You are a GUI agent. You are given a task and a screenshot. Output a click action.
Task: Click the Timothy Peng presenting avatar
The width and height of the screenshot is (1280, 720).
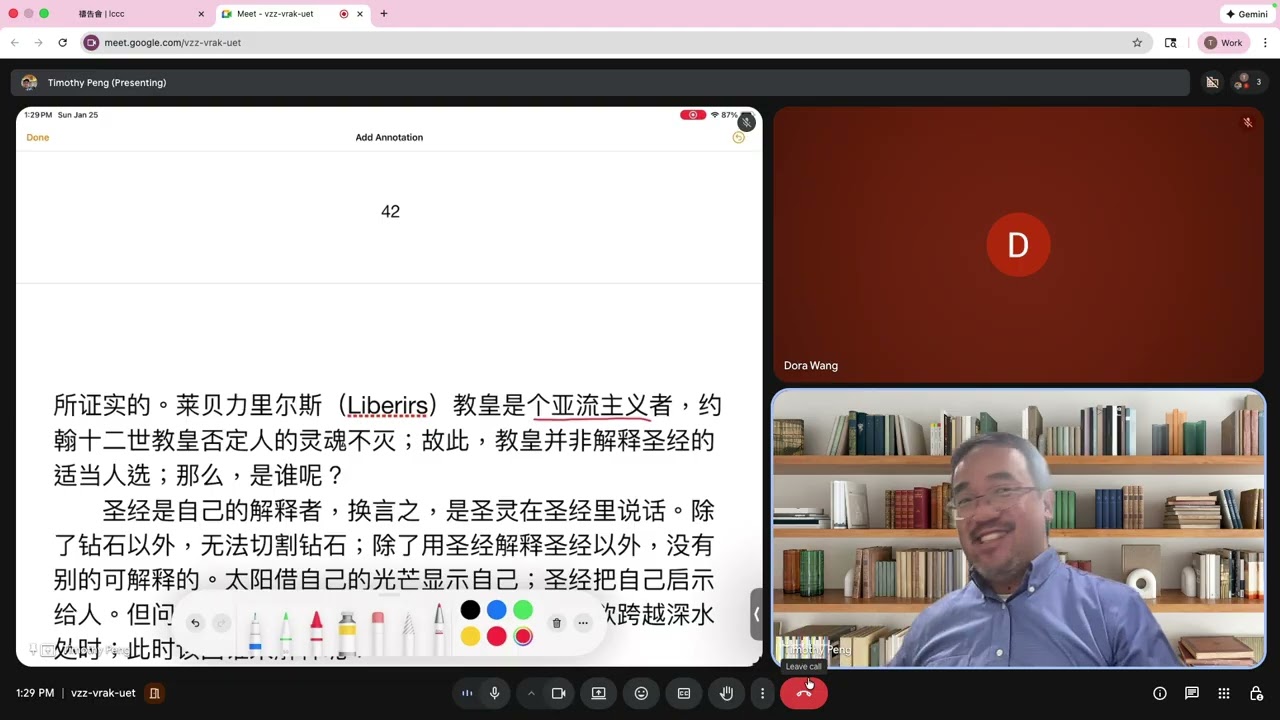(29, 83)
